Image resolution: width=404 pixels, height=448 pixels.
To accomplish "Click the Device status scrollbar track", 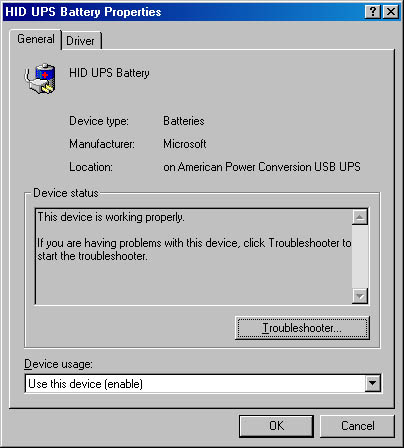I will (x=360, y=256).
